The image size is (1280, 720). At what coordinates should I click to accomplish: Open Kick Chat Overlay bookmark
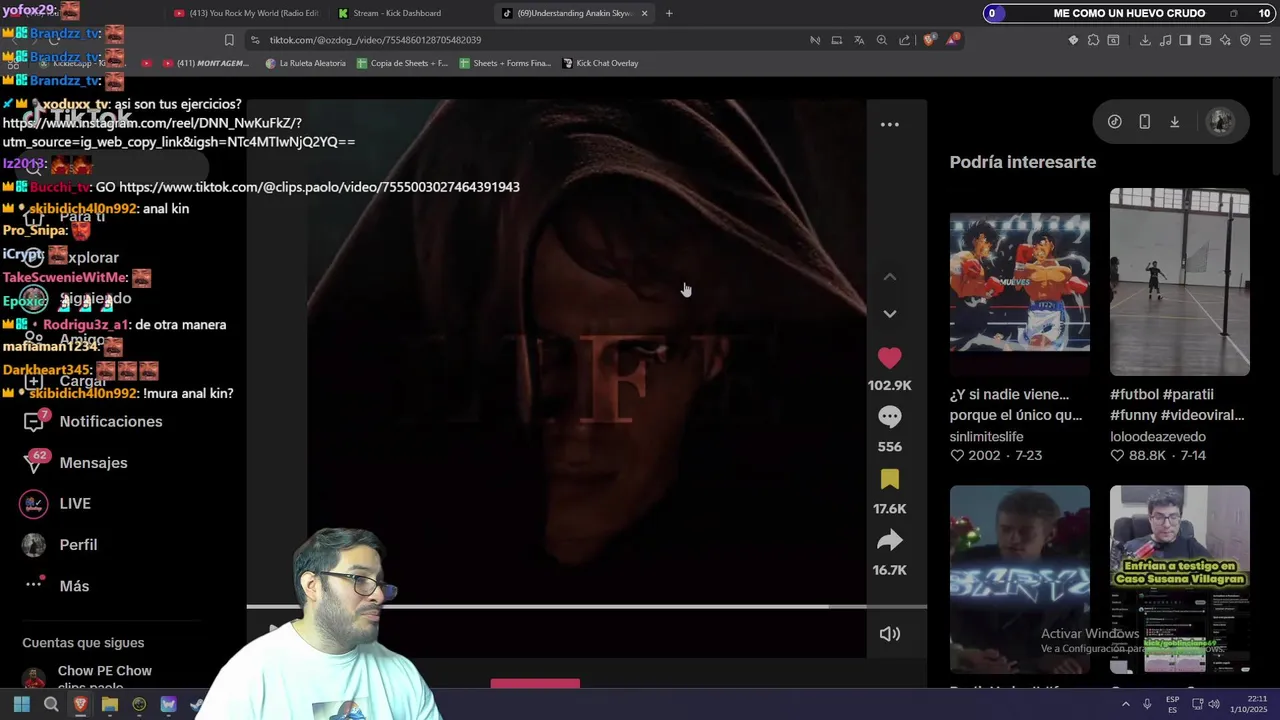600,63
